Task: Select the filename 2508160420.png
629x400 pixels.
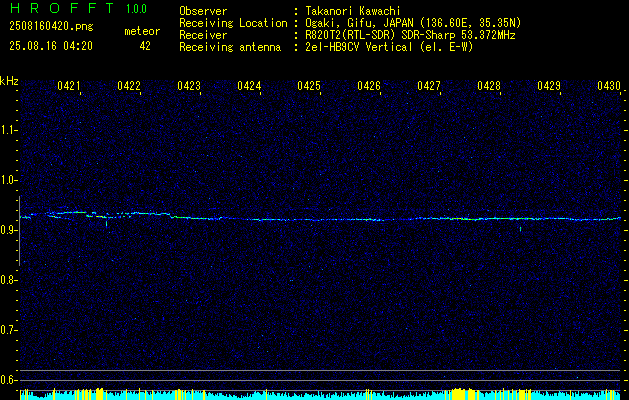Action: pyautogui.click(x=51, y=26)
